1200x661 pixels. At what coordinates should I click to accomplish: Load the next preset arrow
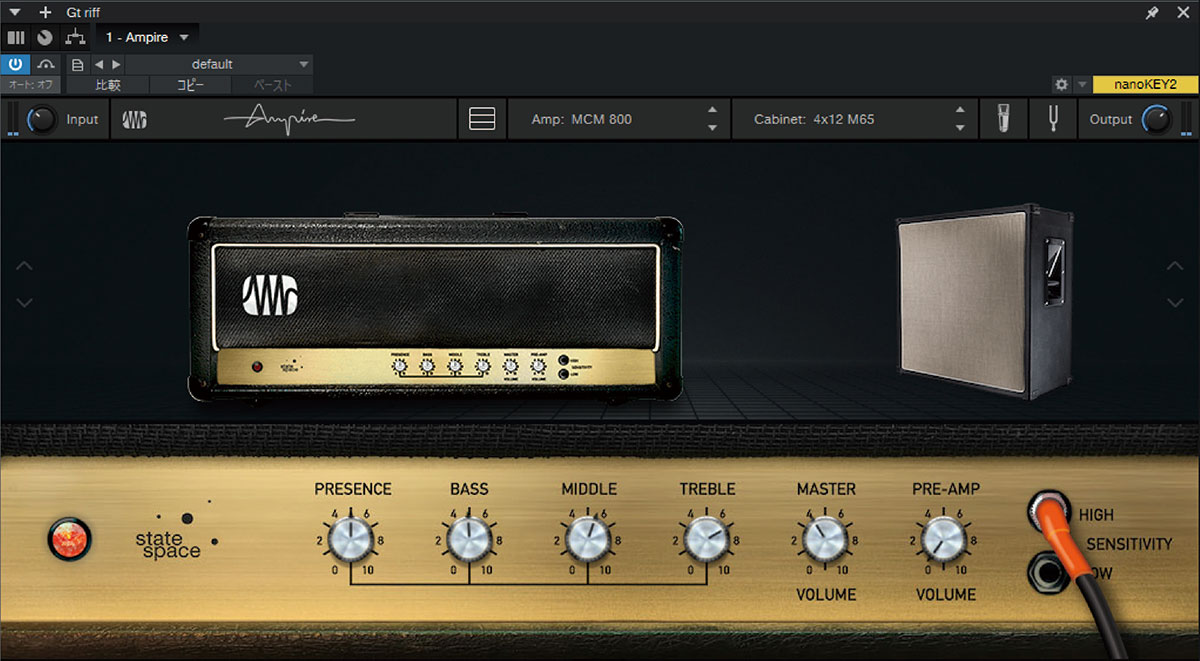click(115, 64)
